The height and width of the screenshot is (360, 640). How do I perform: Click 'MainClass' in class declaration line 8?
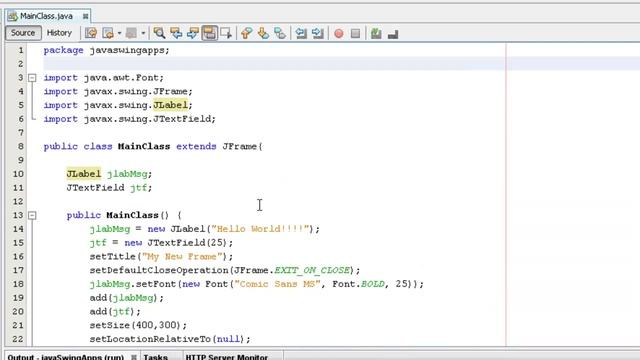click(x=144, y=146)
